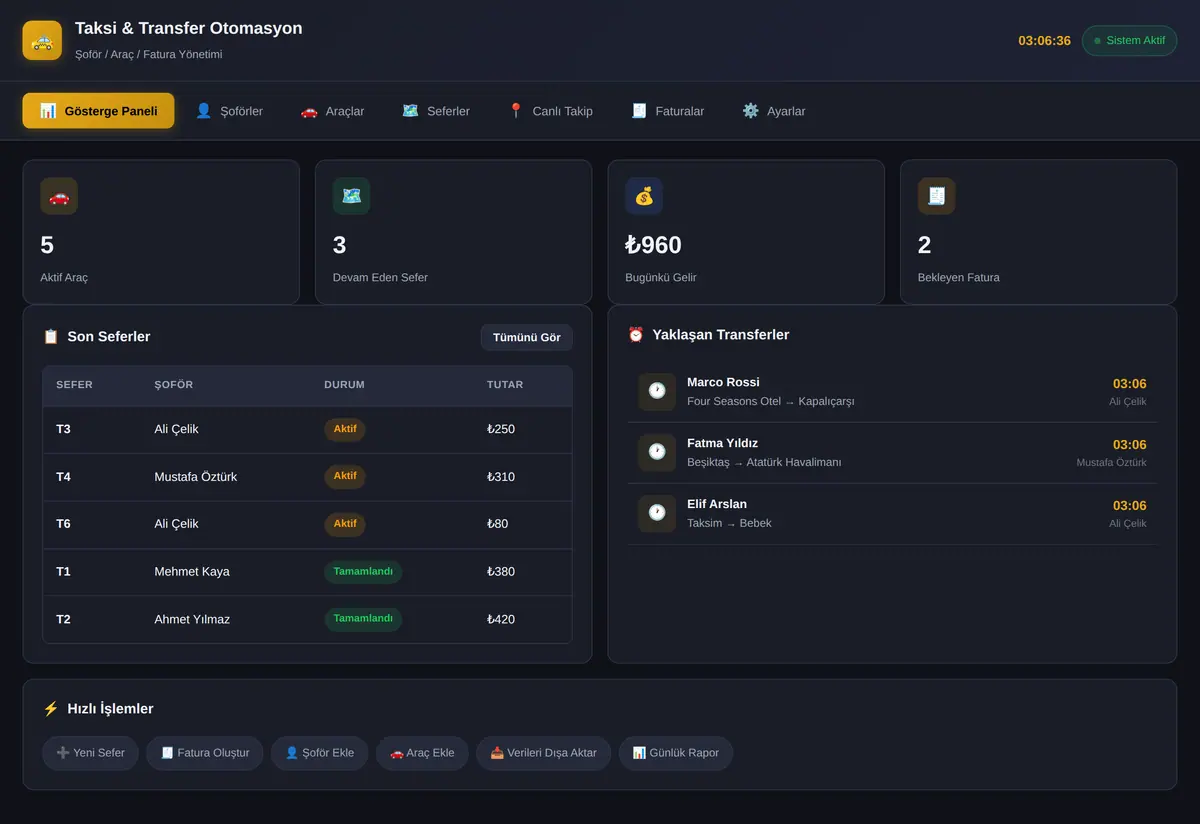Click the Taksim → Bebek route text

tap(729, 523)
